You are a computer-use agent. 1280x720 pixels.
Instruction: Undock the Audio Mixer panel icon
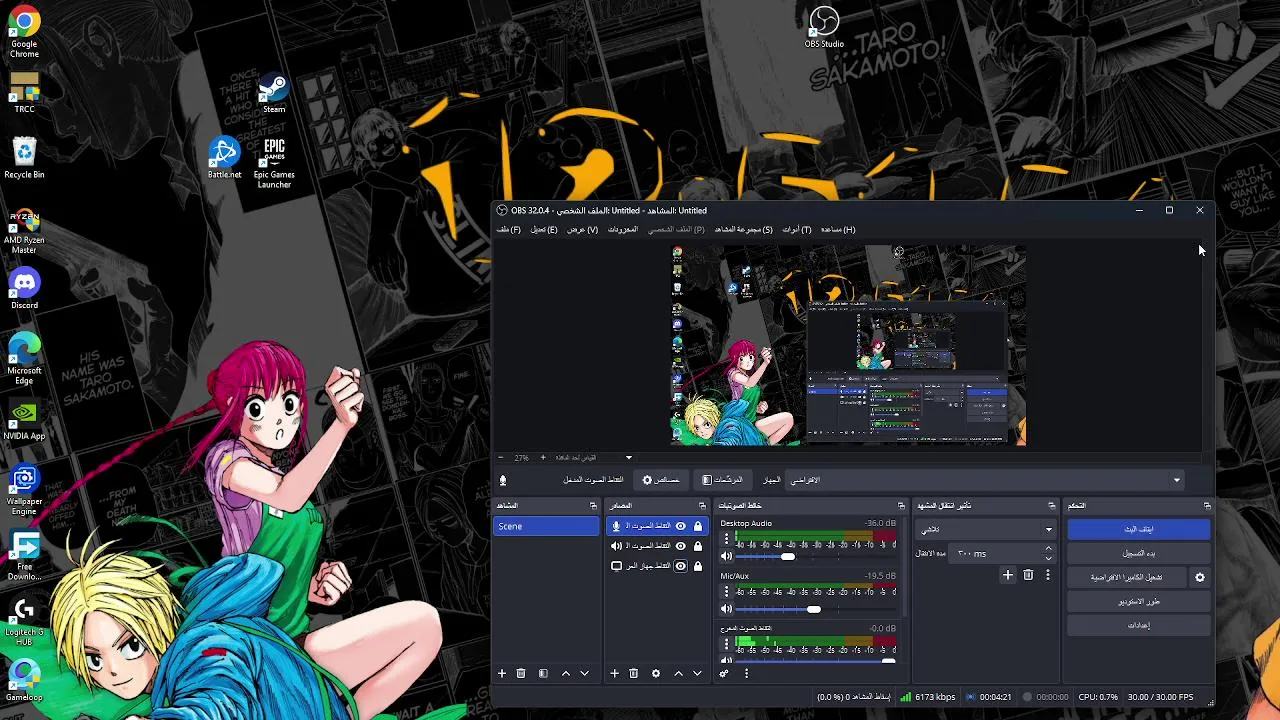(x=901, y=506)
